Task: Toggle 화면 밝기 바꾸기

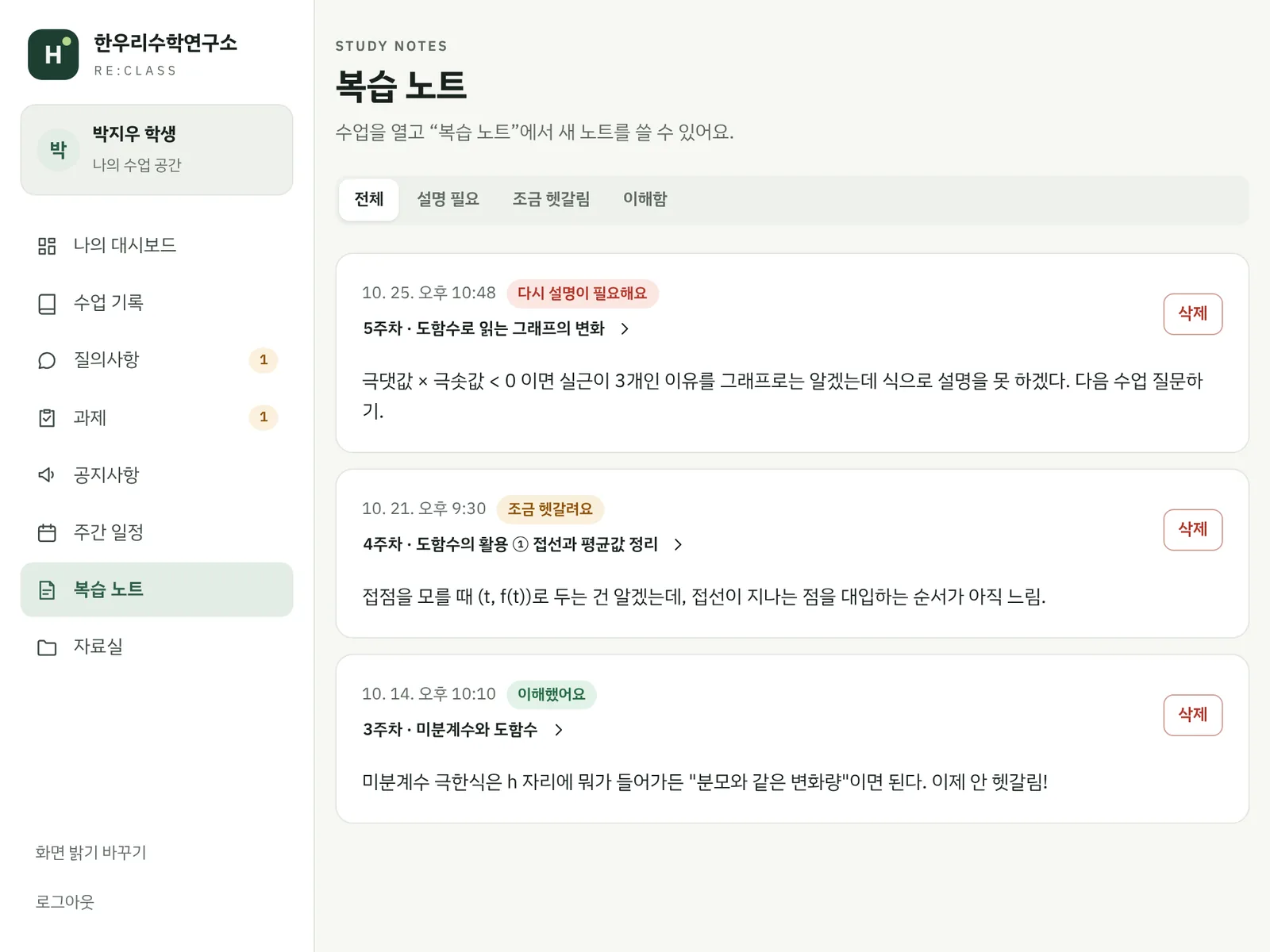Action: [90, 853]
